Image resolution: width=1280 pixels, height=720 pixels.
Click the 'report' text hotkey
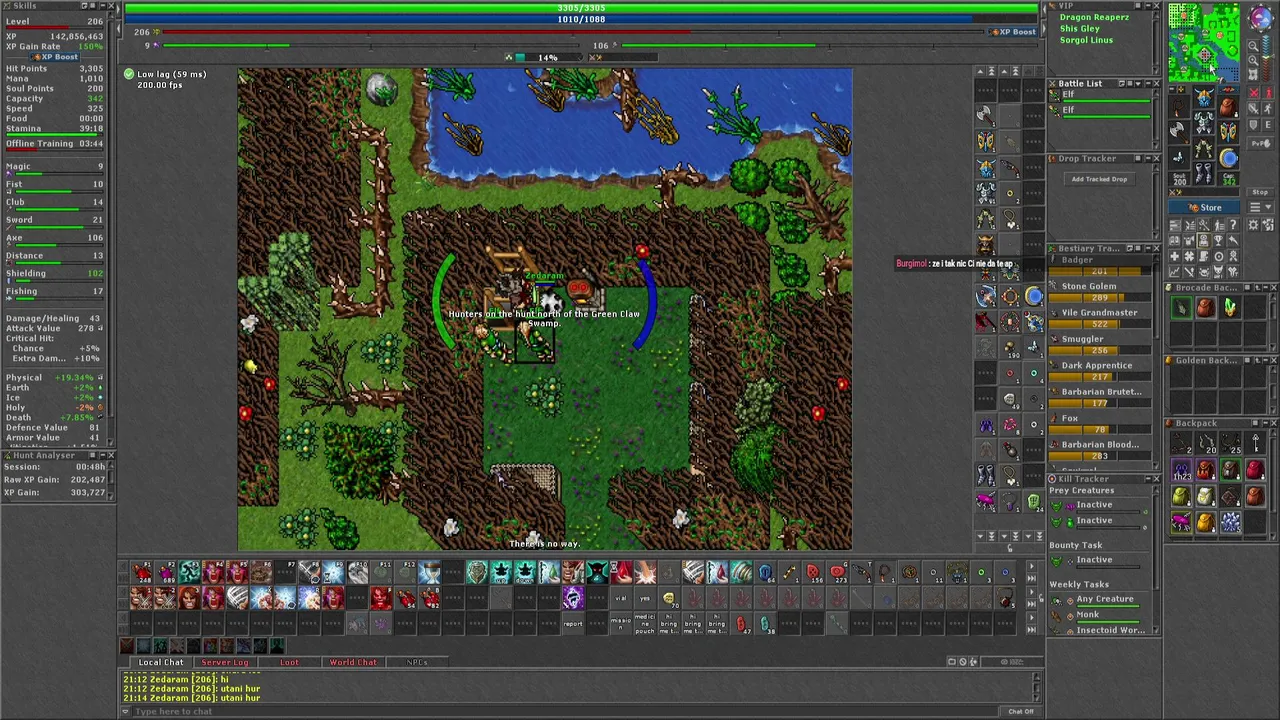572,623
